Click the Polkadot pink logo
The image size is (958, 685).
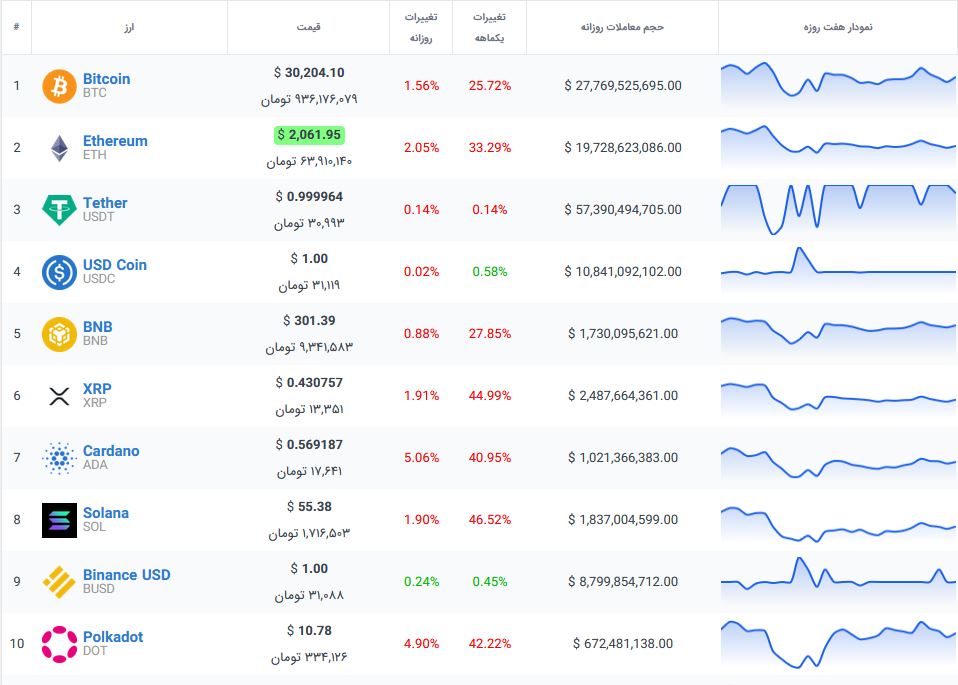coord(59,644)
